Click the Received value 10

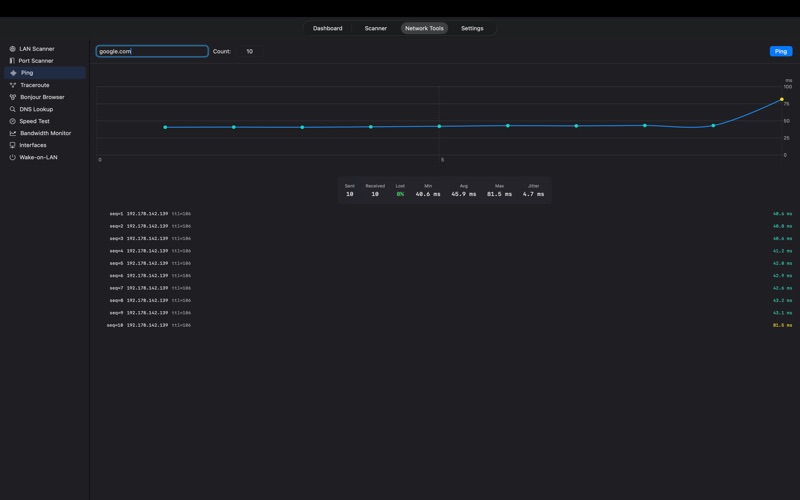click(375, 194)
